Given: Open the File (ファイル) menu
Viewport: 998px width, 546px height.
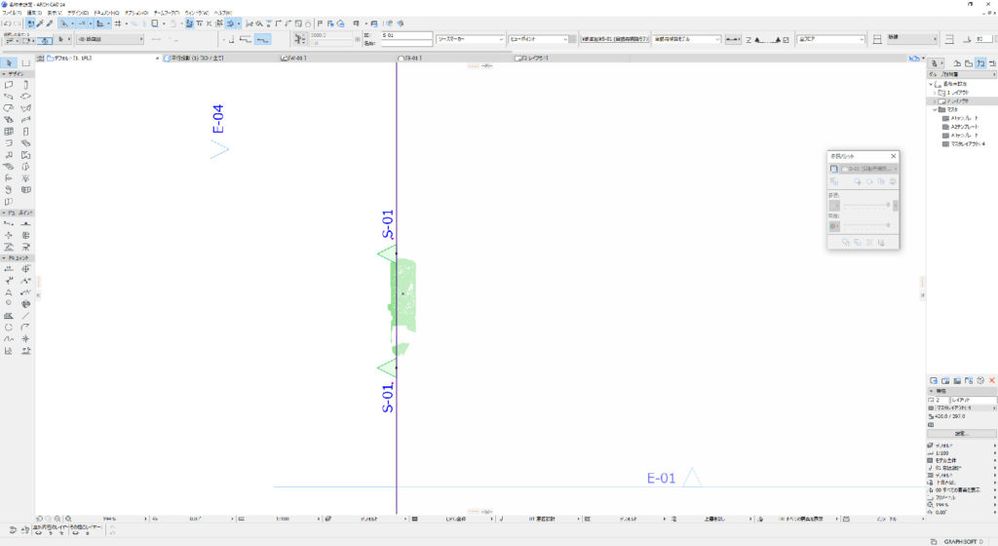Looking at the screenshot, I should coord(12,13).
